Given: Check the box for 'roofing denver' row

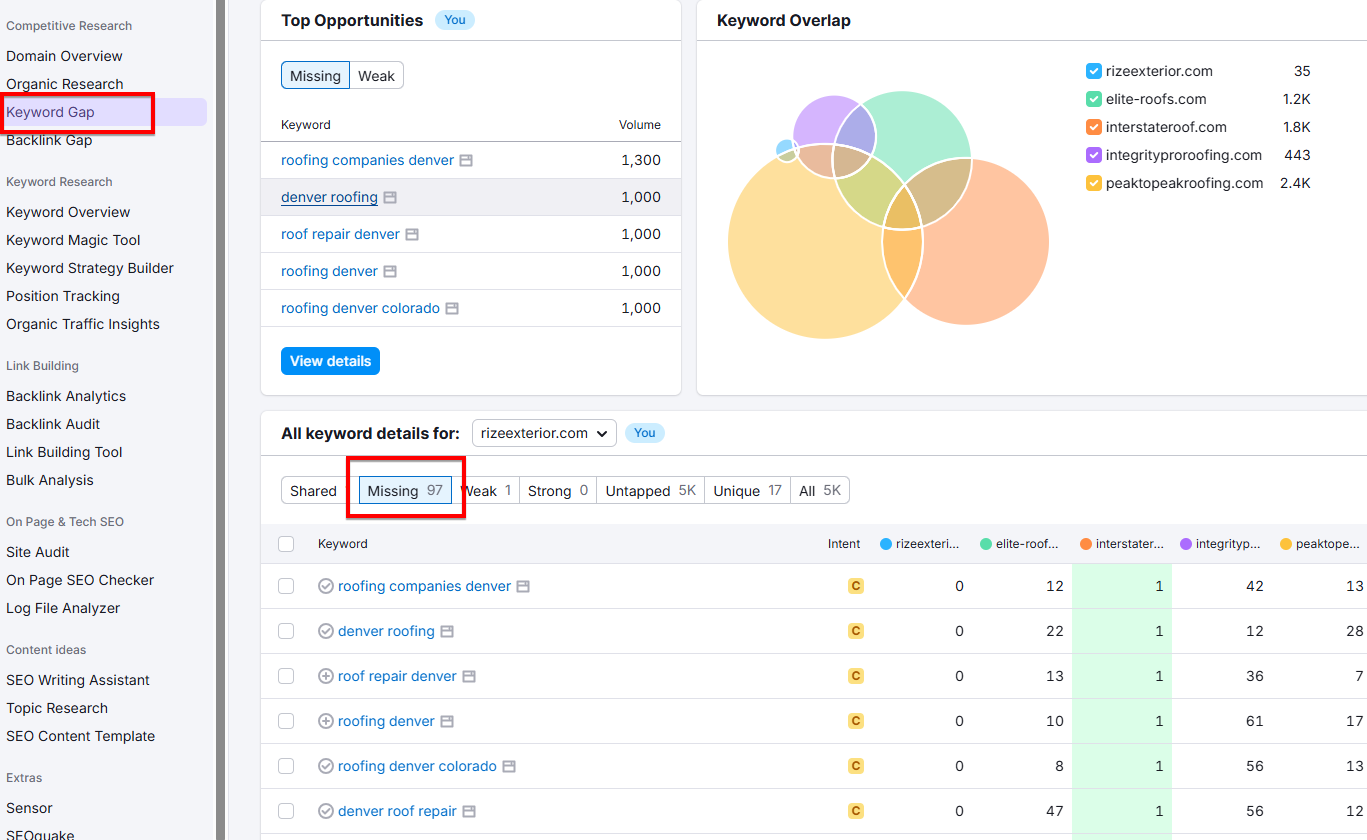Looking at the screenshot, I should pyautogui.click(x=286, y=721).
